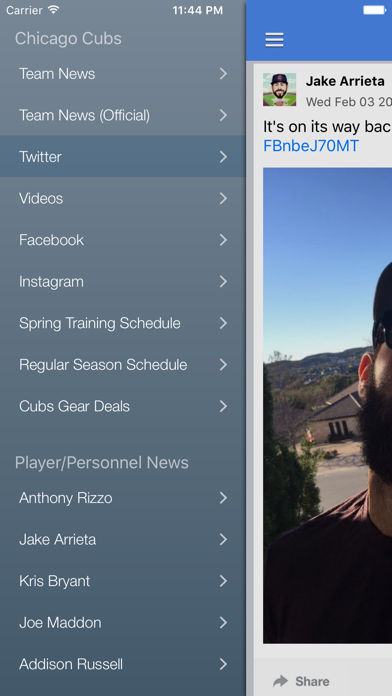This screenshot has width=392, height=696.
Task: Select Addison Russell in the list
Action: [x=123, y=664]
